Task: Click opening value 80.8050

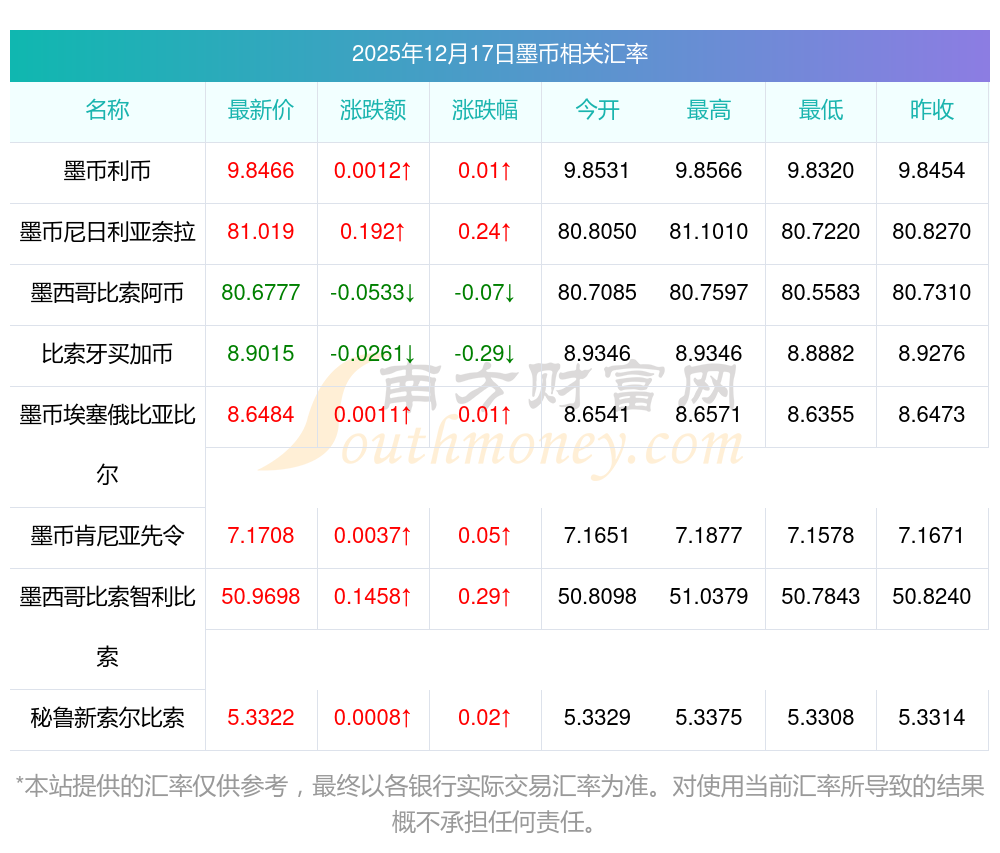Action: tap(597, 231)
